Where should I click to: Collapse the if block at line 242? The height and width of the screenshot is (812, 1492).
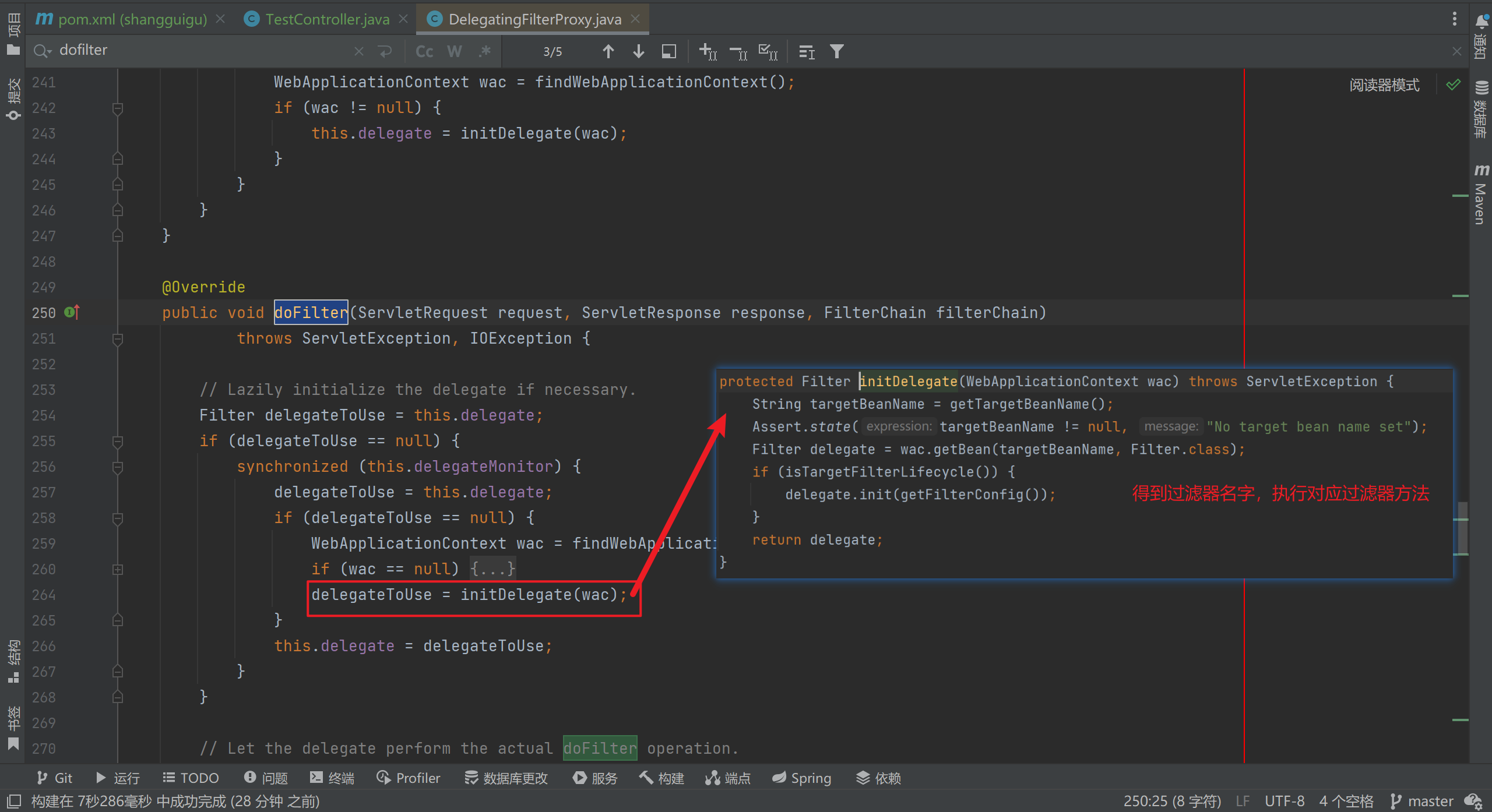click(x=118, y=108)
